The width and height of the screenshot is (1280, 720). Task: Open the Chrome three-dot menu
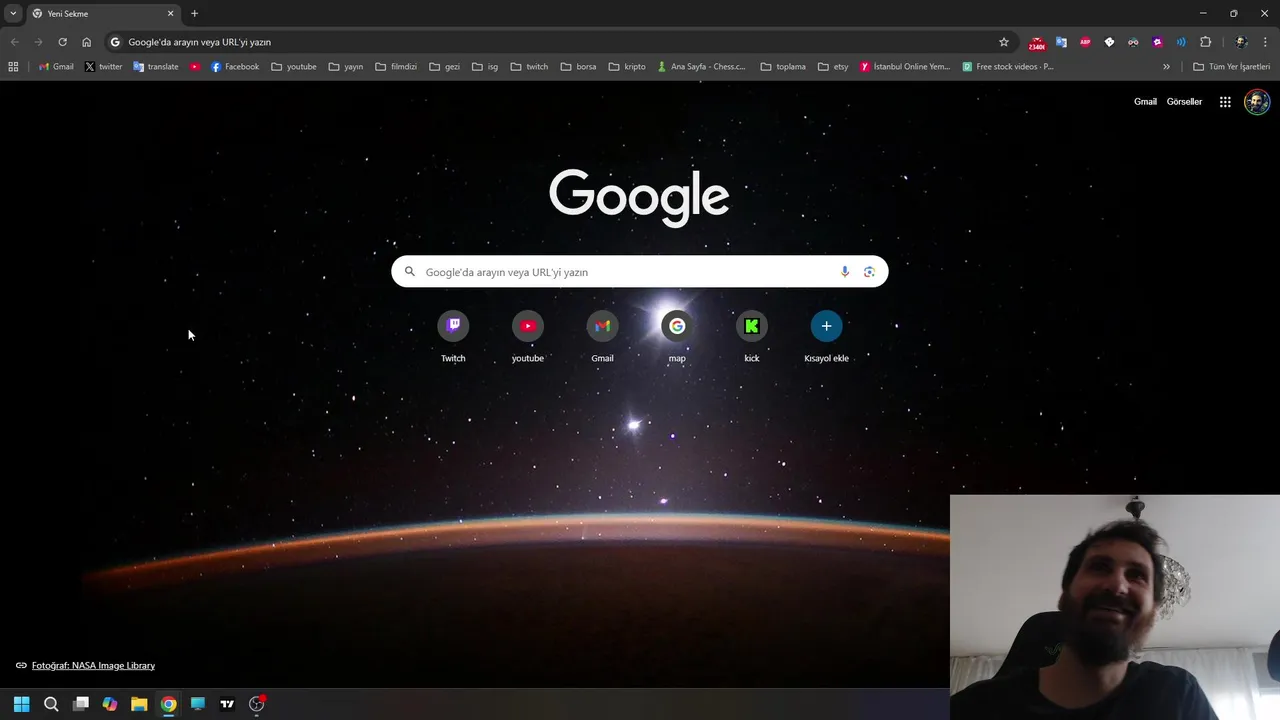click(x=1265, y=42)
